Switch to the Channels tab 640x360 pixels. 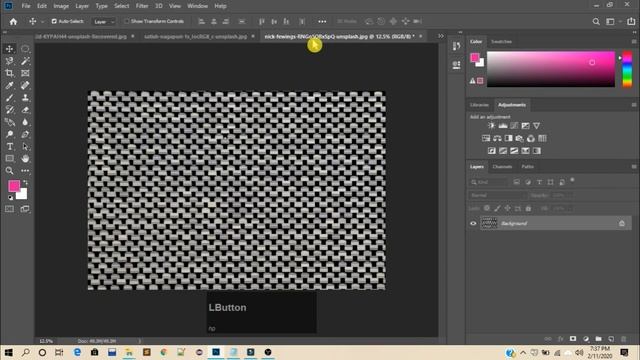click(502, 167)
